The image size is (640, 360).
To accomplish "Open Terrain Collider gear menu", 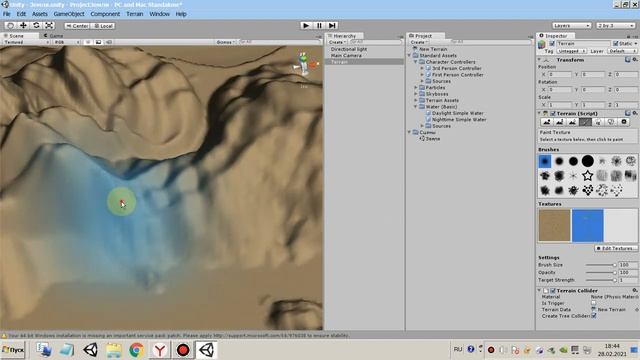I will pos(635,290).
